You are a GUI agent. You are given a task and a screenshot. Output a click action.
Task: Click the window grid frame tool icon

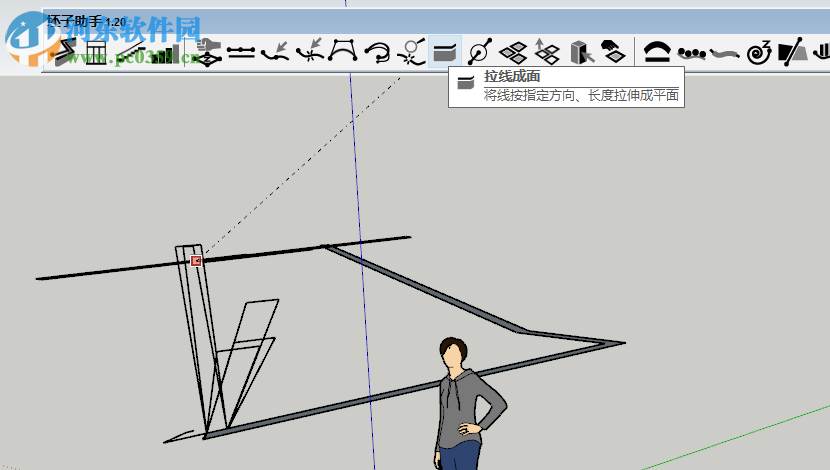tap(96, 52)
